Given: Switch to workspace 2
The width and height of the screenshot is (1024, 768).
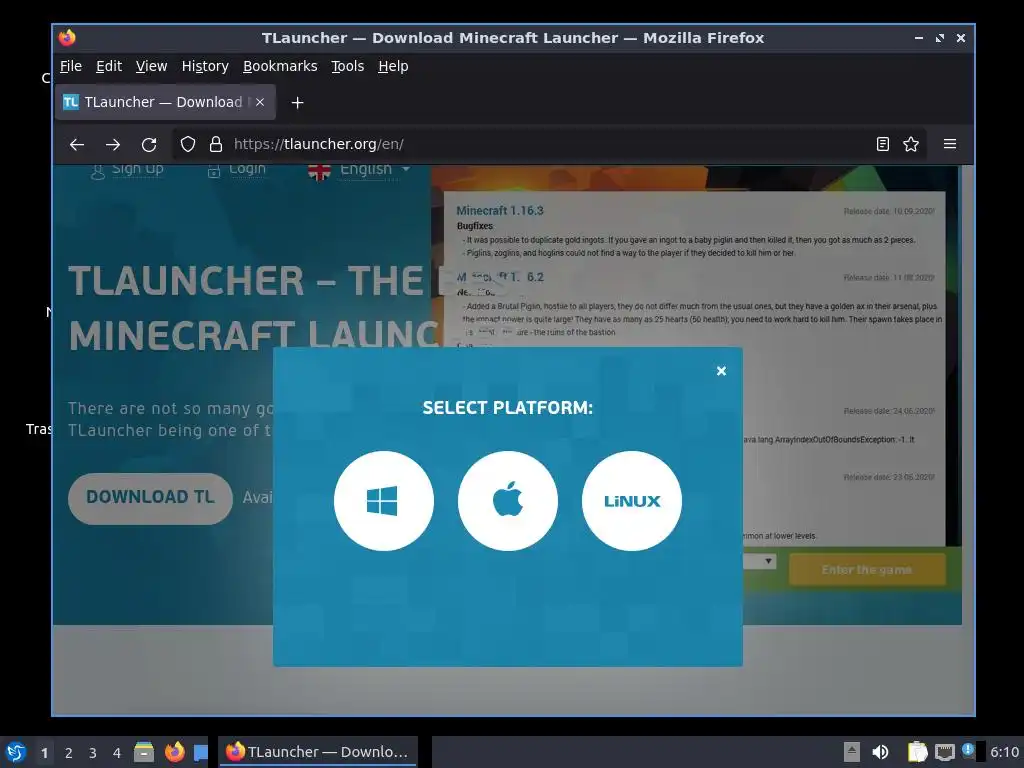Looking at the screenshot, I should coord(69,753).
